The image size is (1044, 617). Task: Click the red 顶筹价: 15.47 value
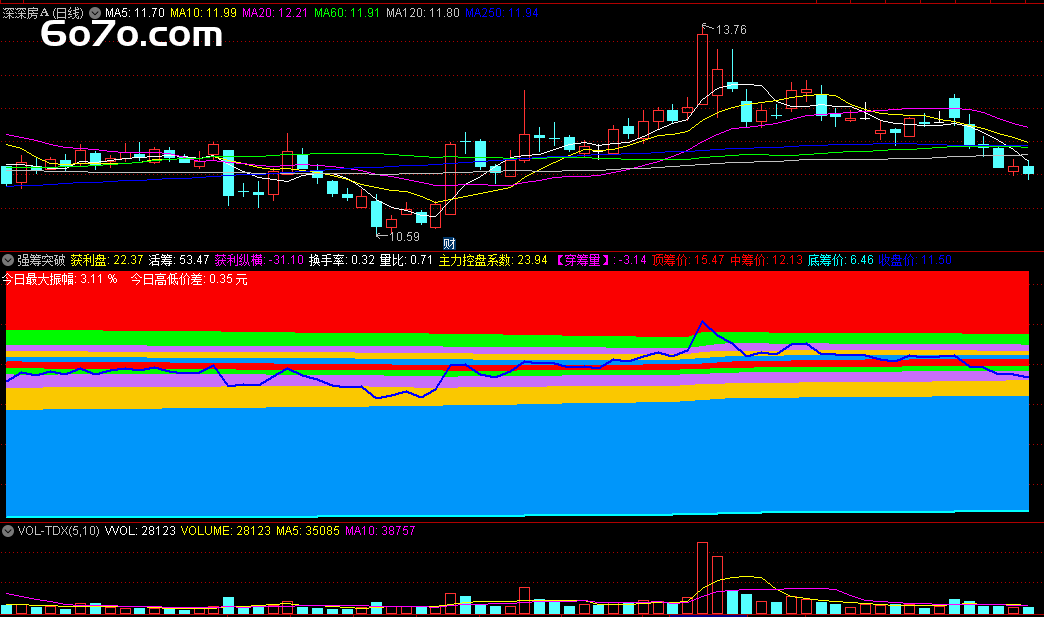[688, 260]
